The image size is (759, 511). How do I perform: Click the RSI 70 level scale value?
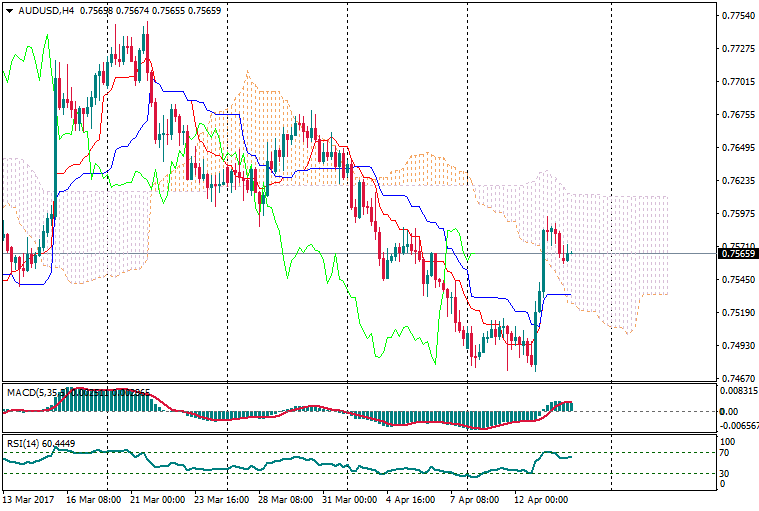pyautogui.click(x=726, y=454)
